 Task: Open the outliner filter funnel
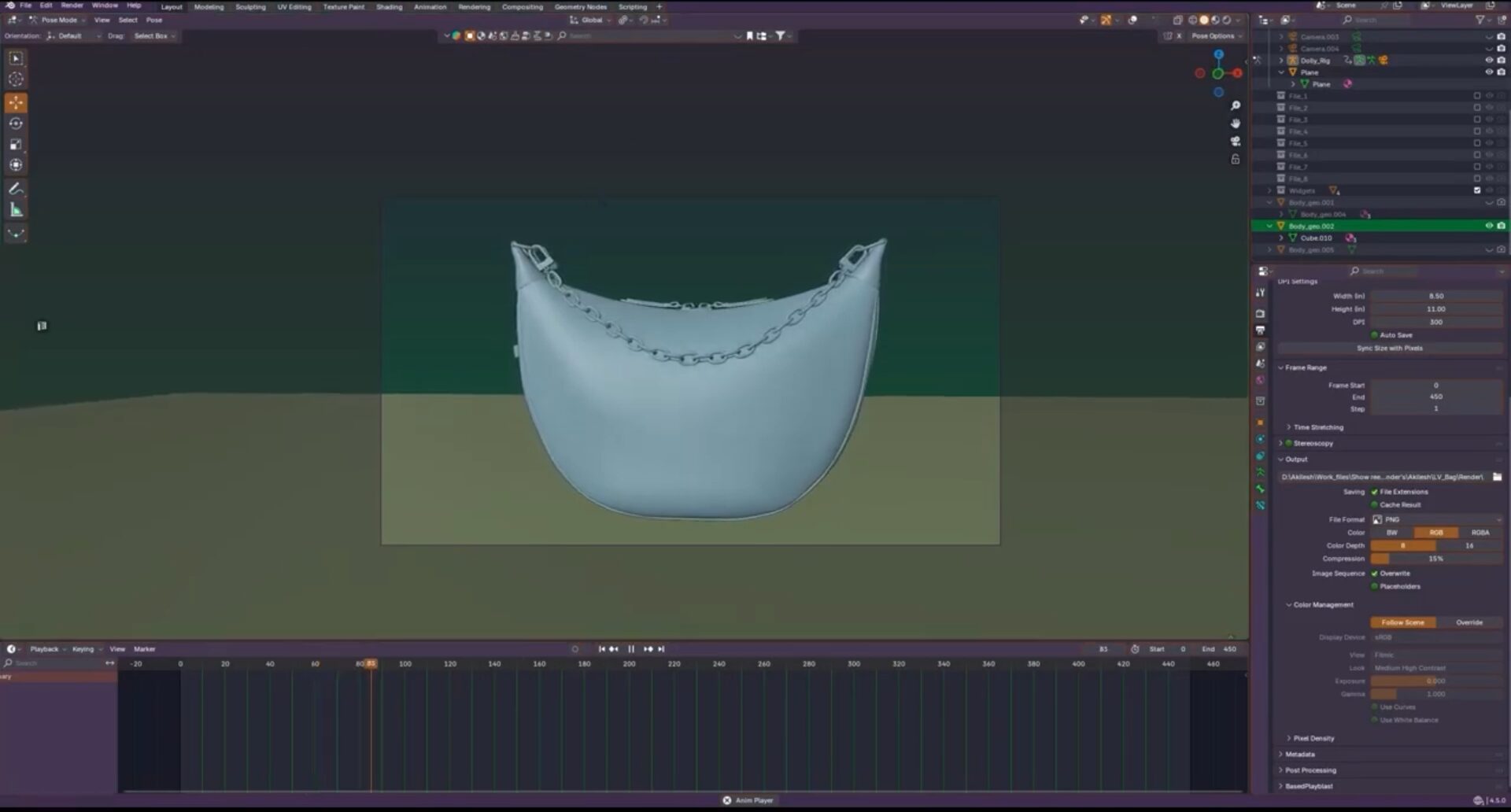click(x=1480, y=20)
